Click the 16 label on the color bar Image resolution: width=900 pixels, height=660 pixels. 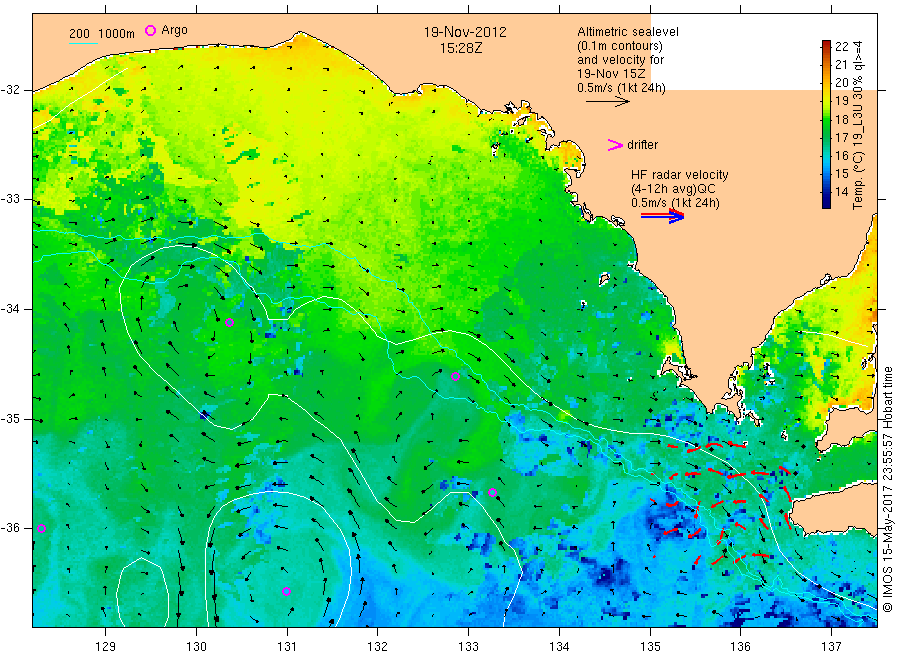841,156
